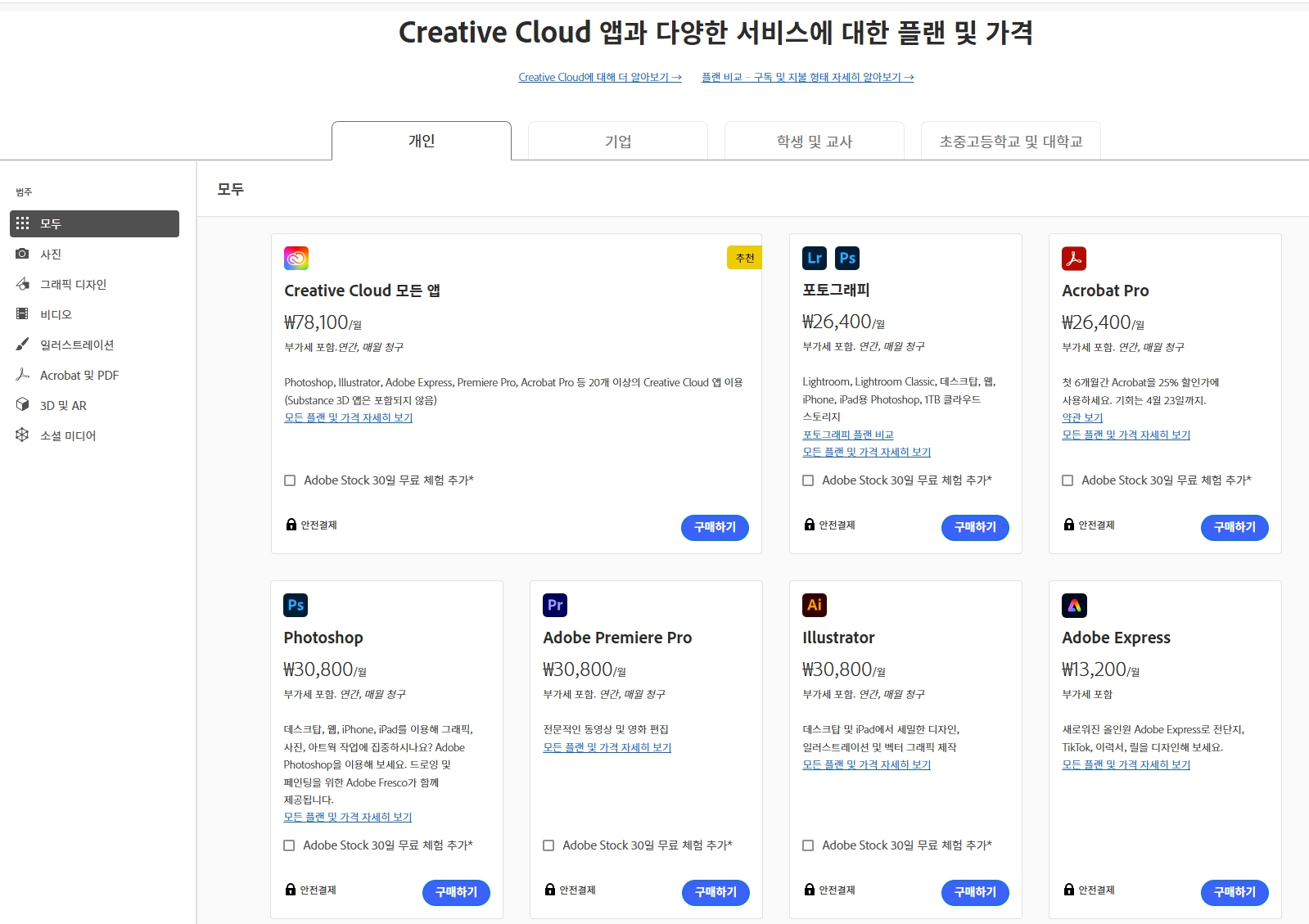
Task: Open the Creative Cloud에 대해 더 알아보기 link
Action: [x=600, y=77]
